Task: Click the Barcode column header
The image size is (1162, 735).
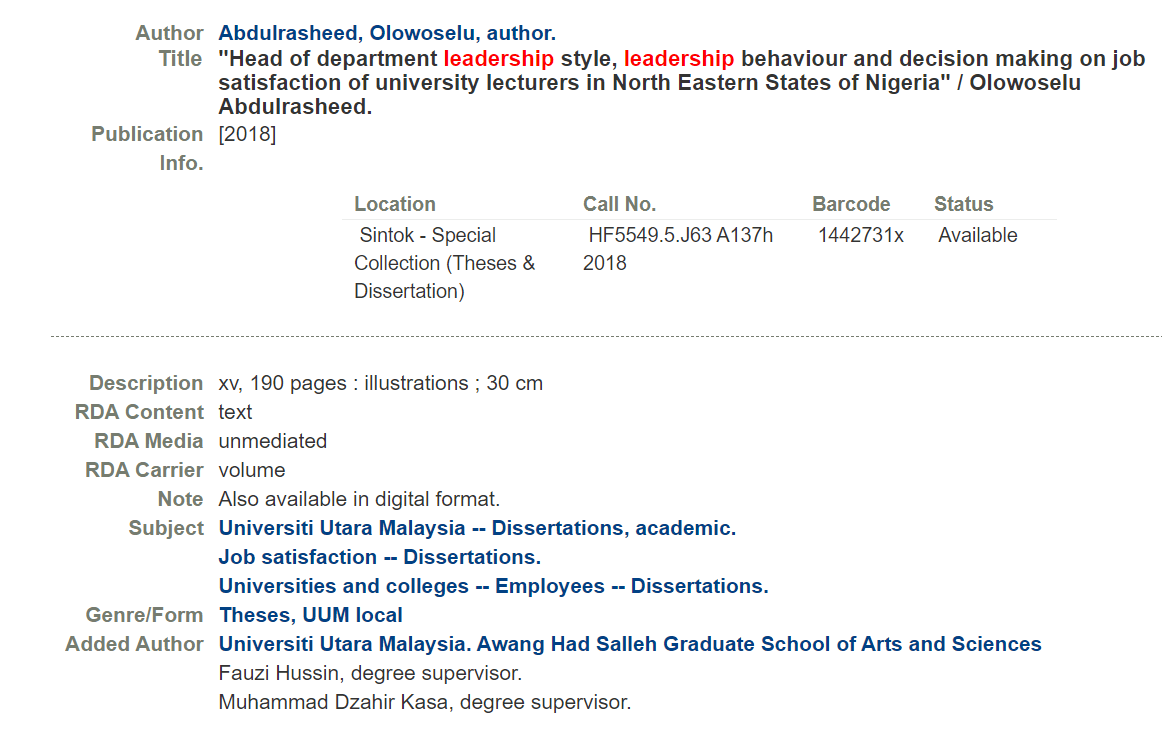Action: (x=851, y=204)
